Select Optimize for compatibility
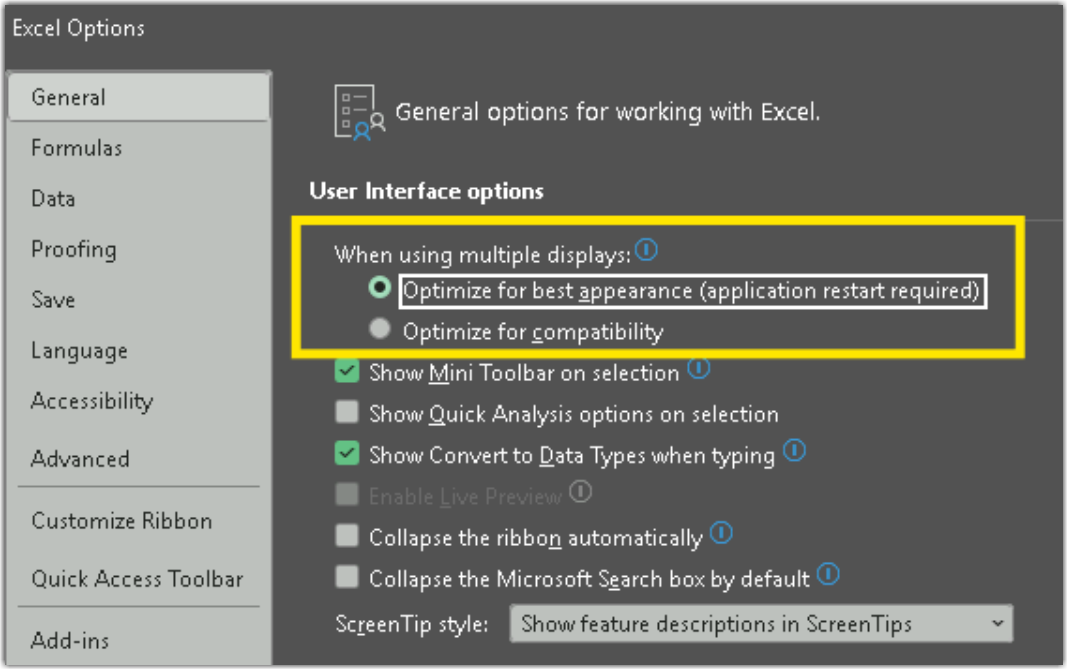 point(380,328)
